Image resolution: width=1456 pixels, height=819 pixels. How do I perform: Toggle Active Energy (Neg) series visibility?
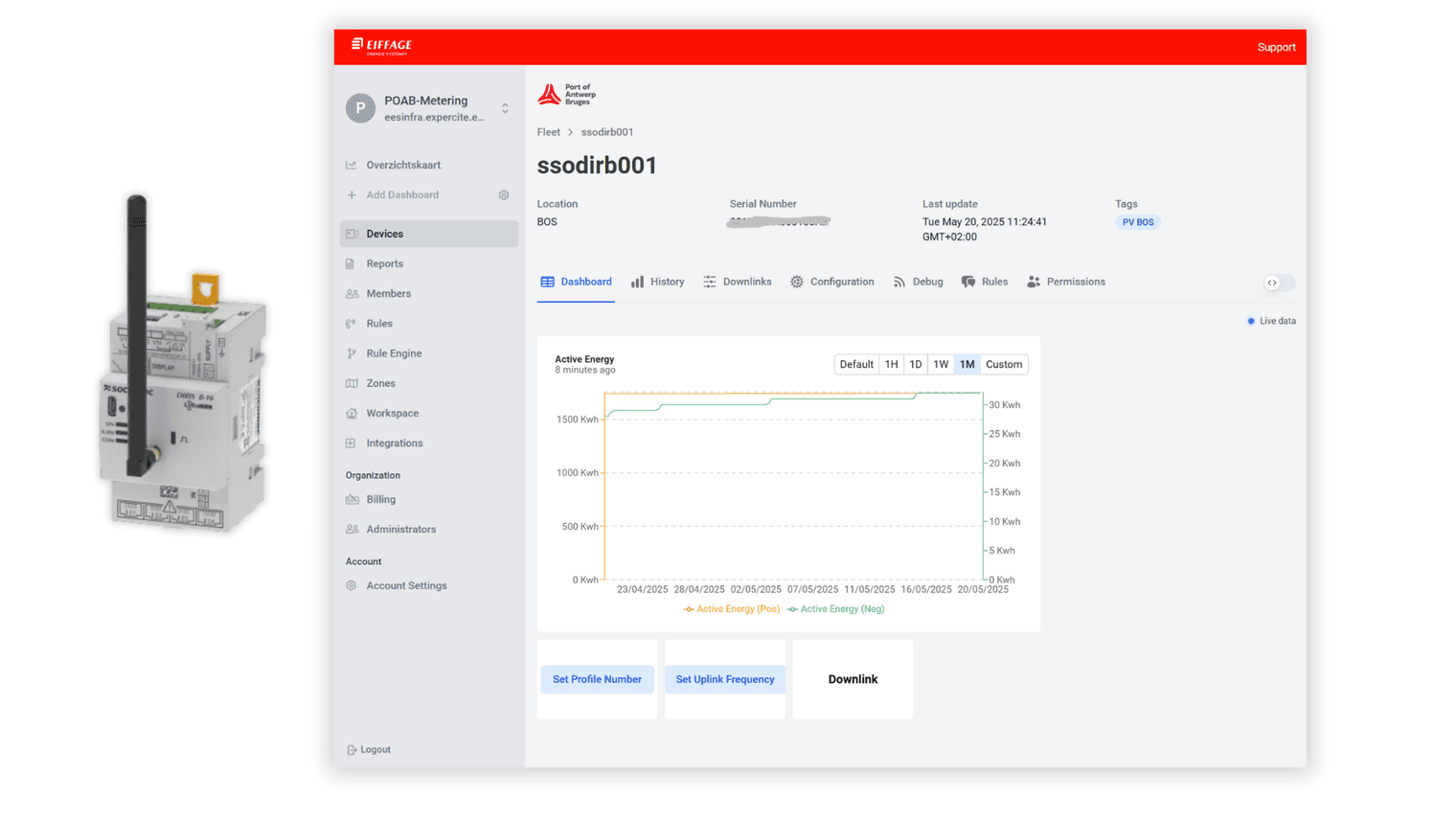(836, 609)
